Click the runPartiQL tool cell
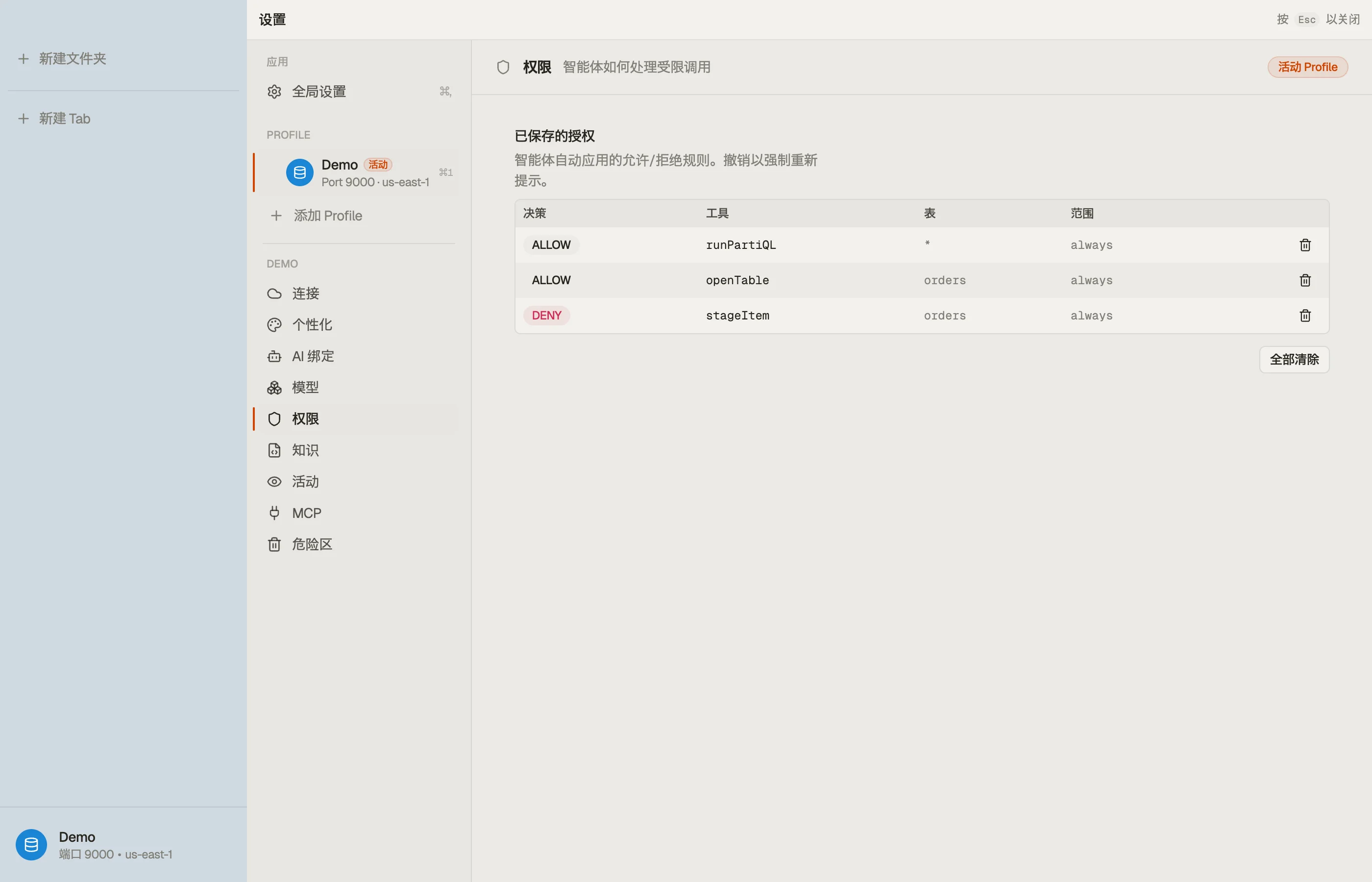Image resolution: width=1372 pixels, height=882 pixels. click(741, 245)
